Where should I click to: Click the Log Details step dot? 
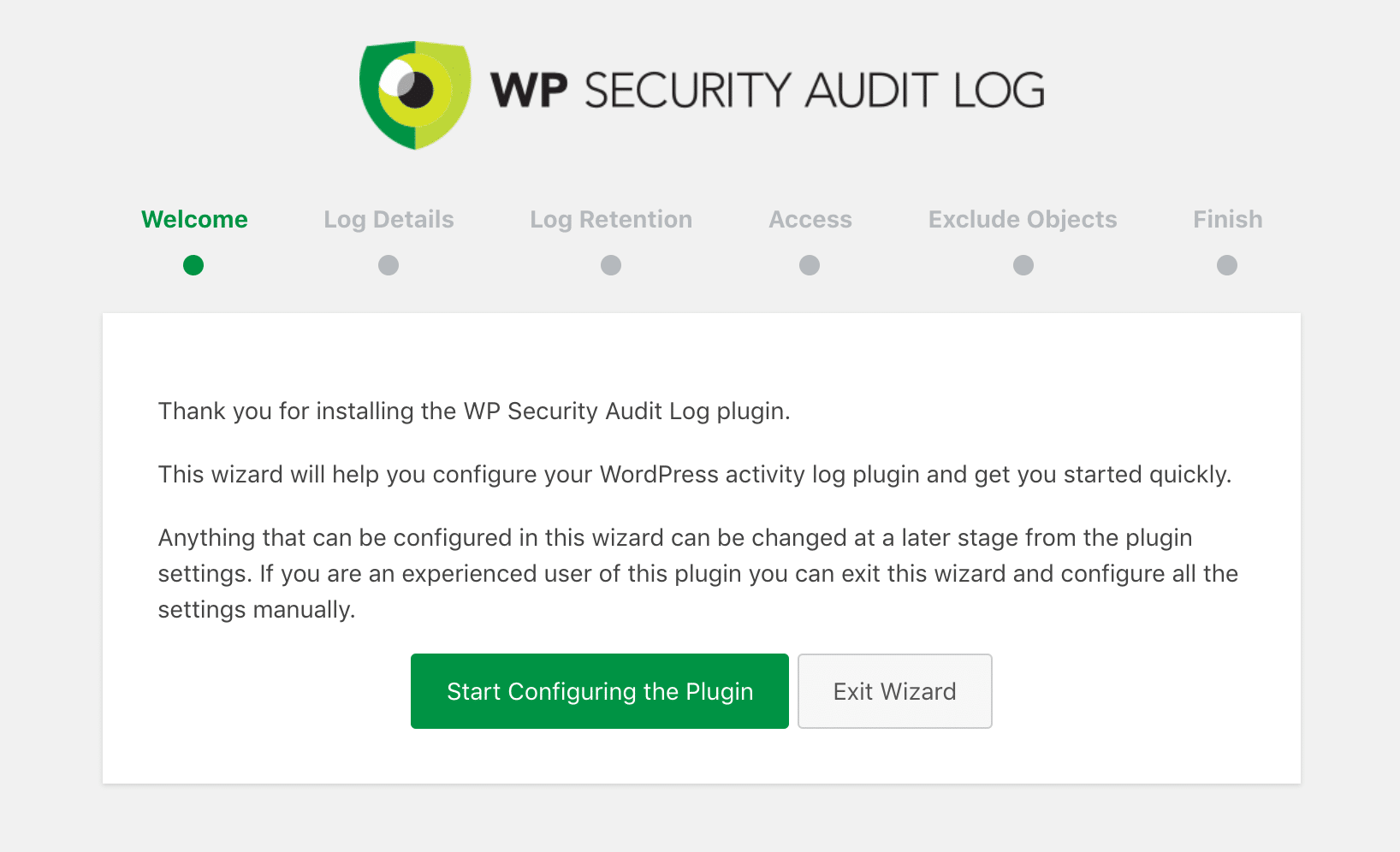(x=388, y=265)
